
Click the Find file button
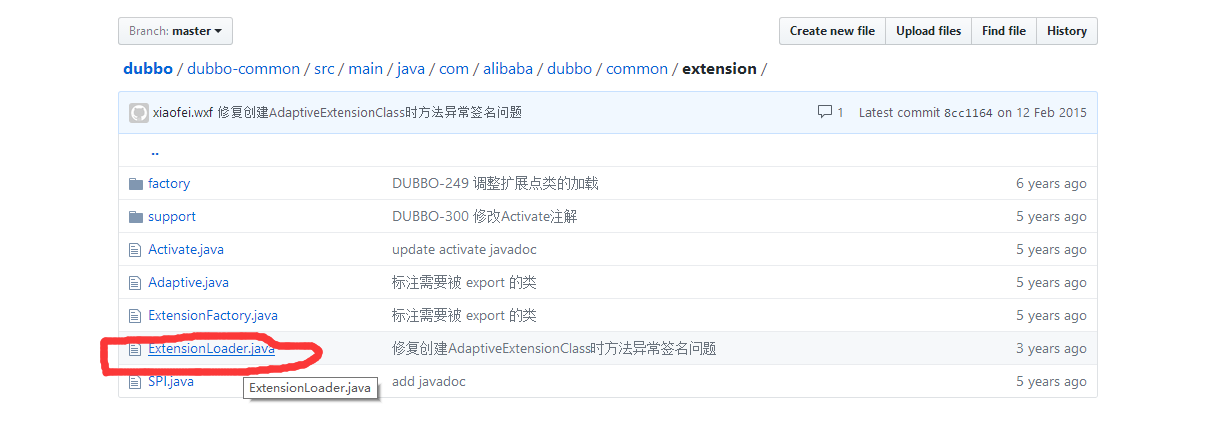coord(1003,31)
